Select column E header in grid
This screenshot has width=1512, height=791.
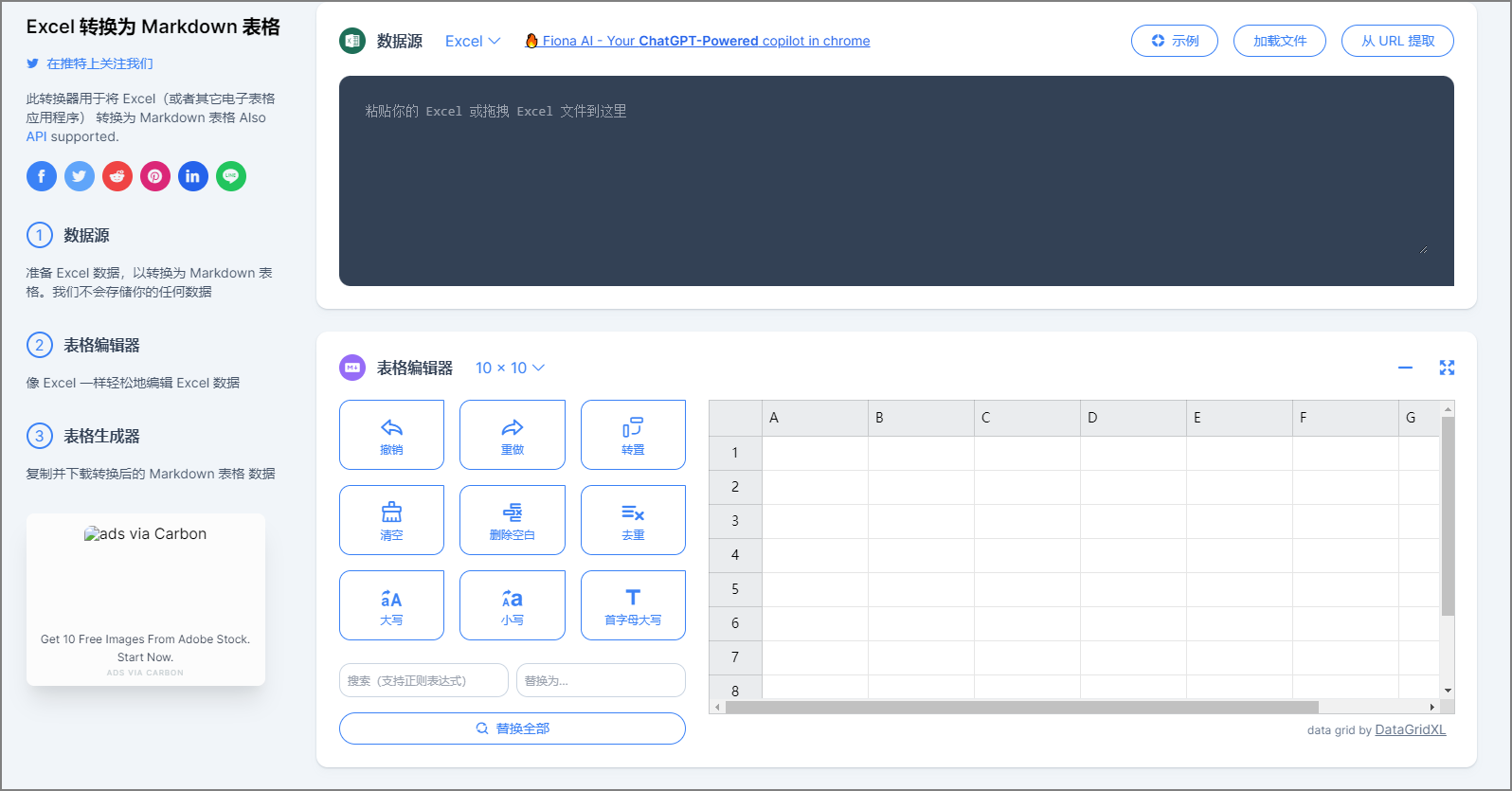pyautogui.click(x=1239, y=418)
